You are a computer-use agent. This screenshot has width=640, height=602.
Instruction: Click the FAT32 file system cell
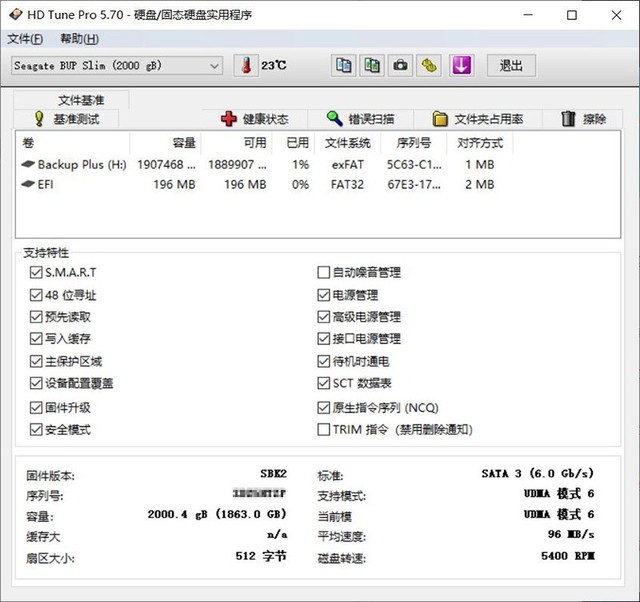tap(347, 184)
